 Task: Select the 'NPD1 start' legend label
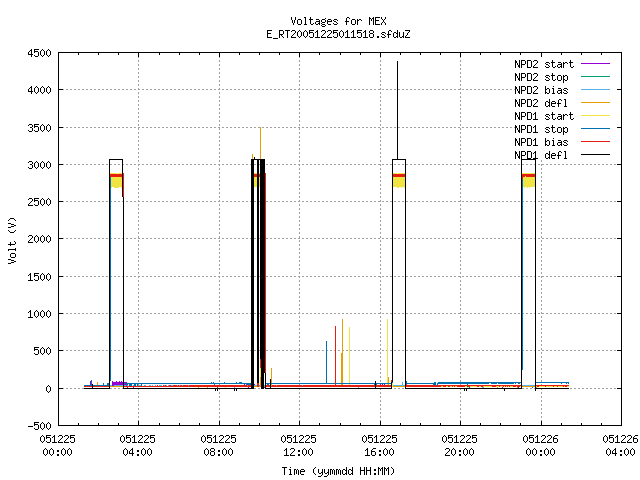[544, 116]
